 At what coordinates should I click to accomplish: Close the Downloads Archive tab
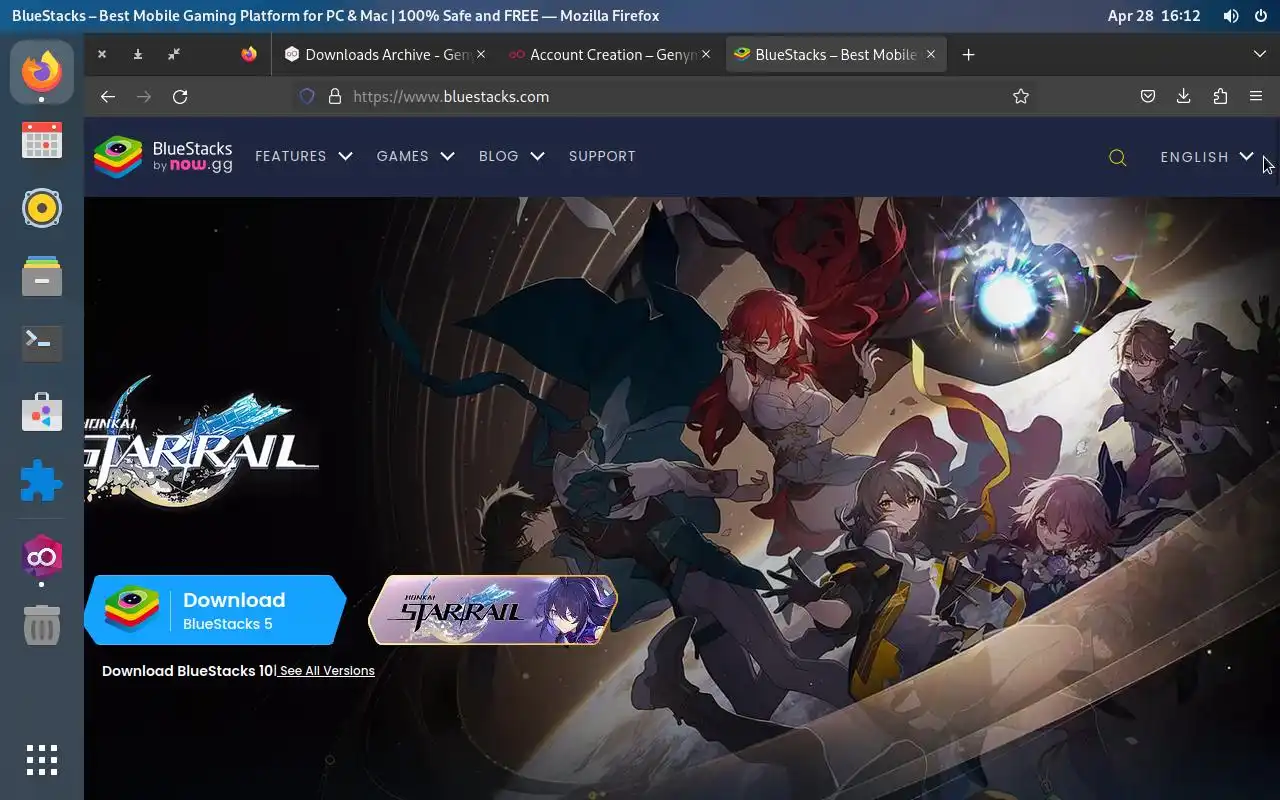pos(481,55)
